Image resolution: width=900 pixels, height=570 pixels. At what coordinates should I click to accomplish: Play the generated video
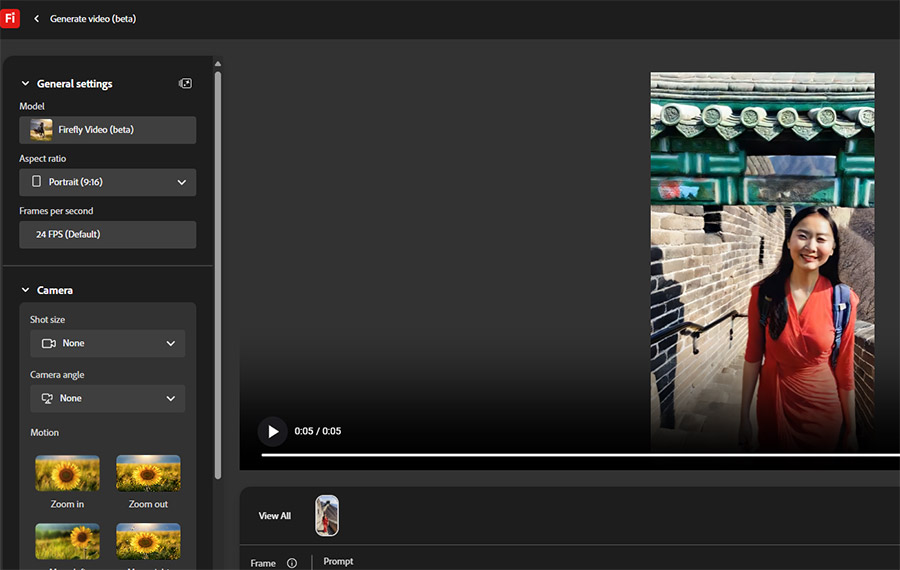272,431
